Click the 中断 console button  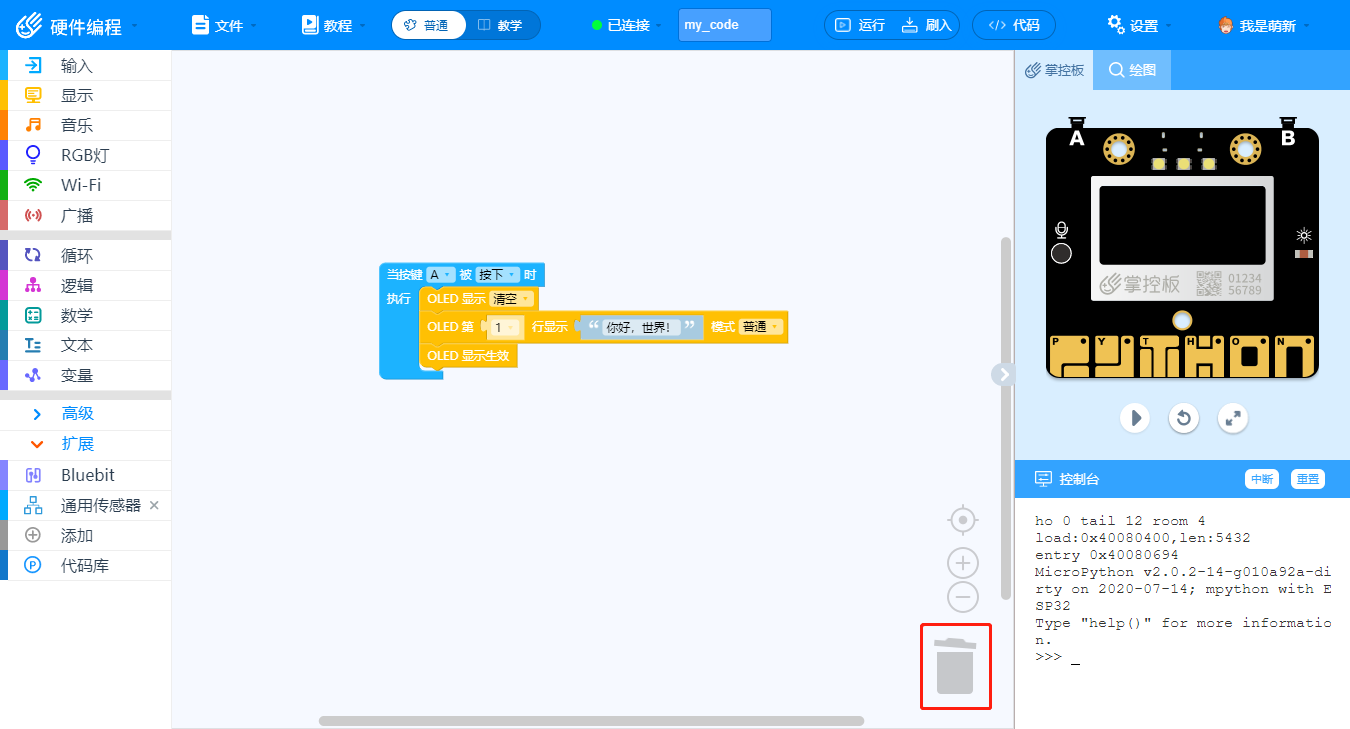pos(1262,479)
